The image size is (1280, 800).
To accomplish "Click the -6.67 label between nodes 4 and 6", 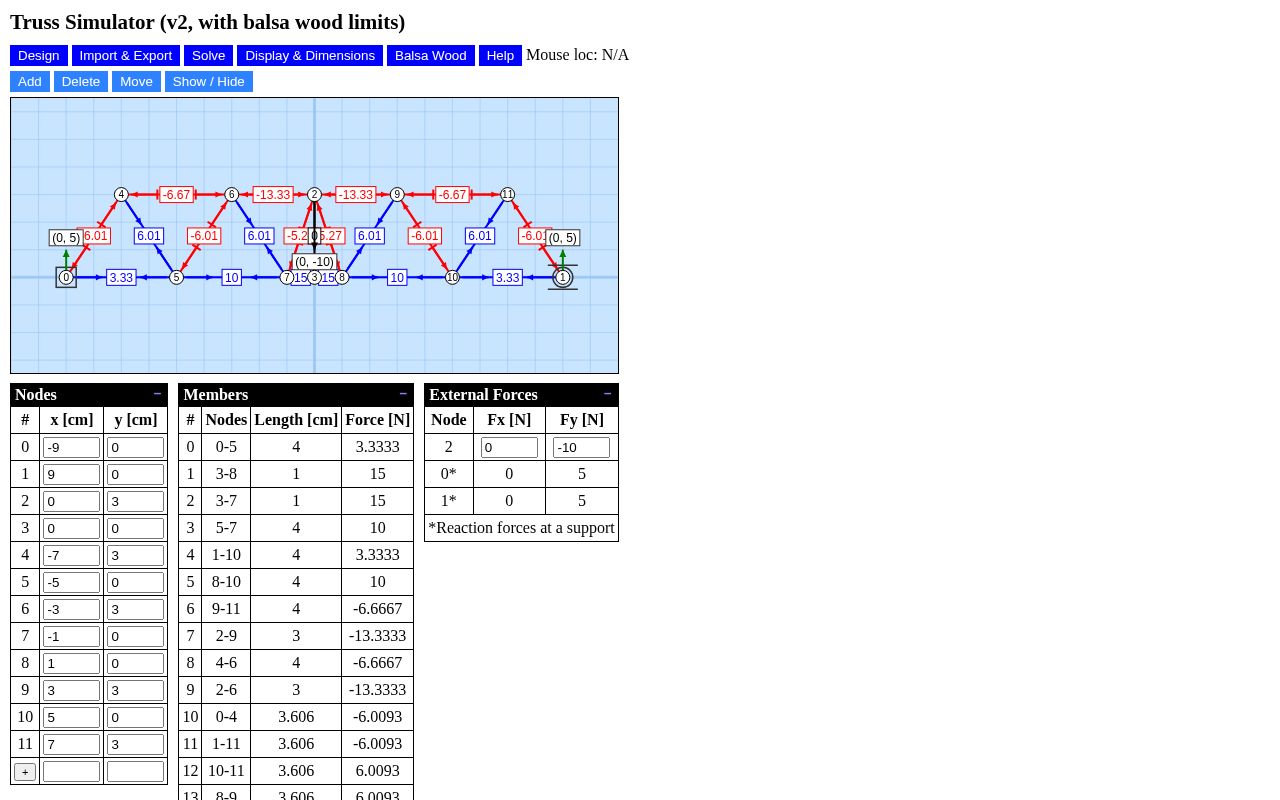I will pyautogui.click(x=177, y=195).
